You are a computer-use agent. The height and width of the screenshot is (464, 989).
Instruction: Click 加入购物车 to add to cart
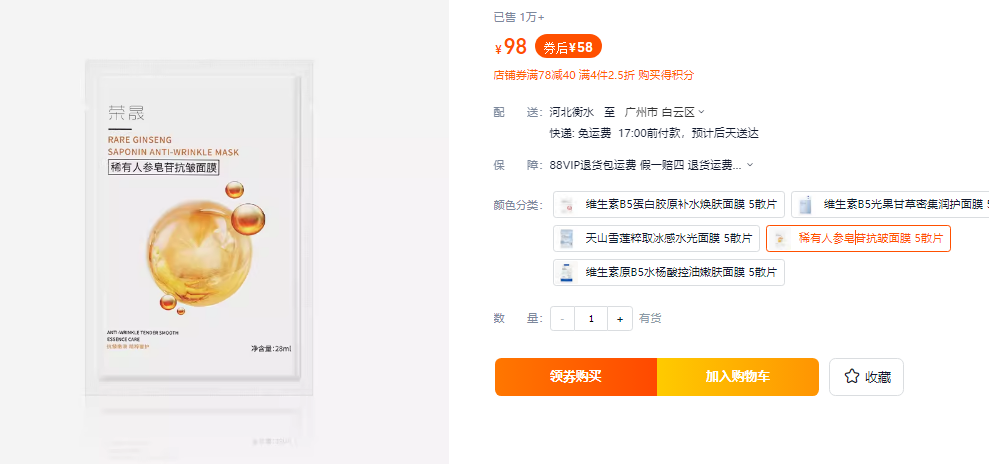(738, 377)
